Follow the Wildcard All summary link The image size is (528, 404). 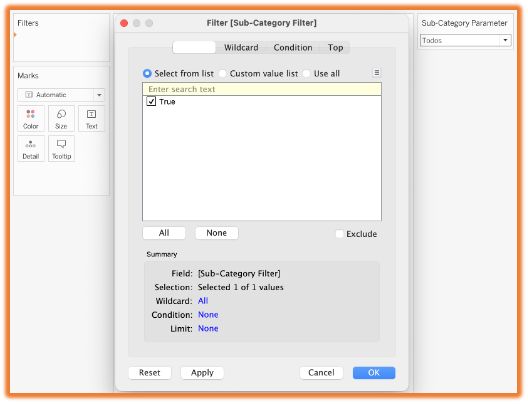coord(203,301)
